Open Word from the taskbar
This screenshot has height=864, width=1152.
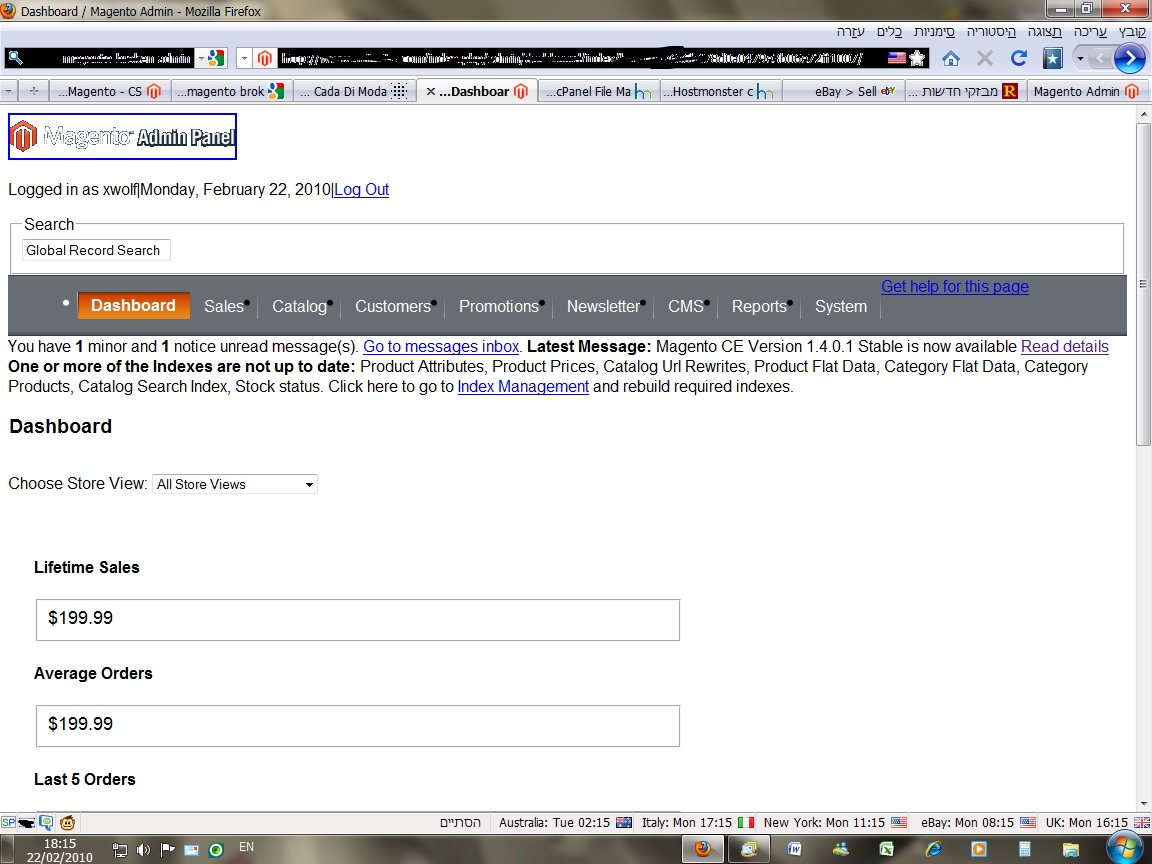click(x=794, y=849)
